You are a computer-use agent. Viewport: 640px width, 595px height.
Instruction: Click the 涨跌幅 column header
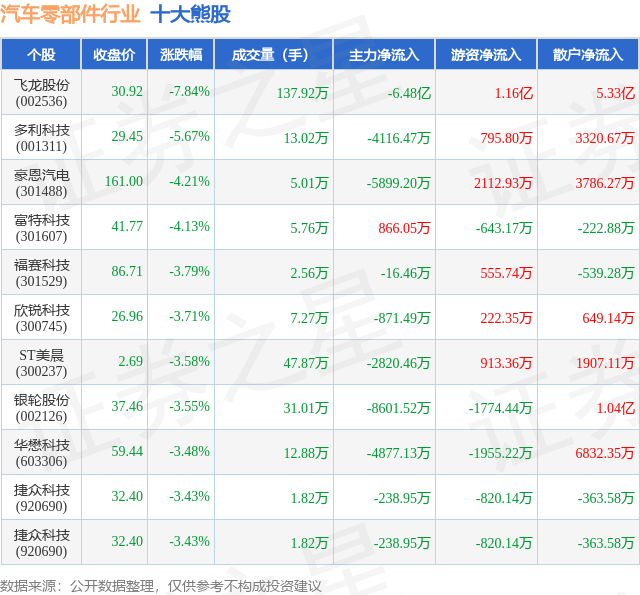[x=181, y=54]
